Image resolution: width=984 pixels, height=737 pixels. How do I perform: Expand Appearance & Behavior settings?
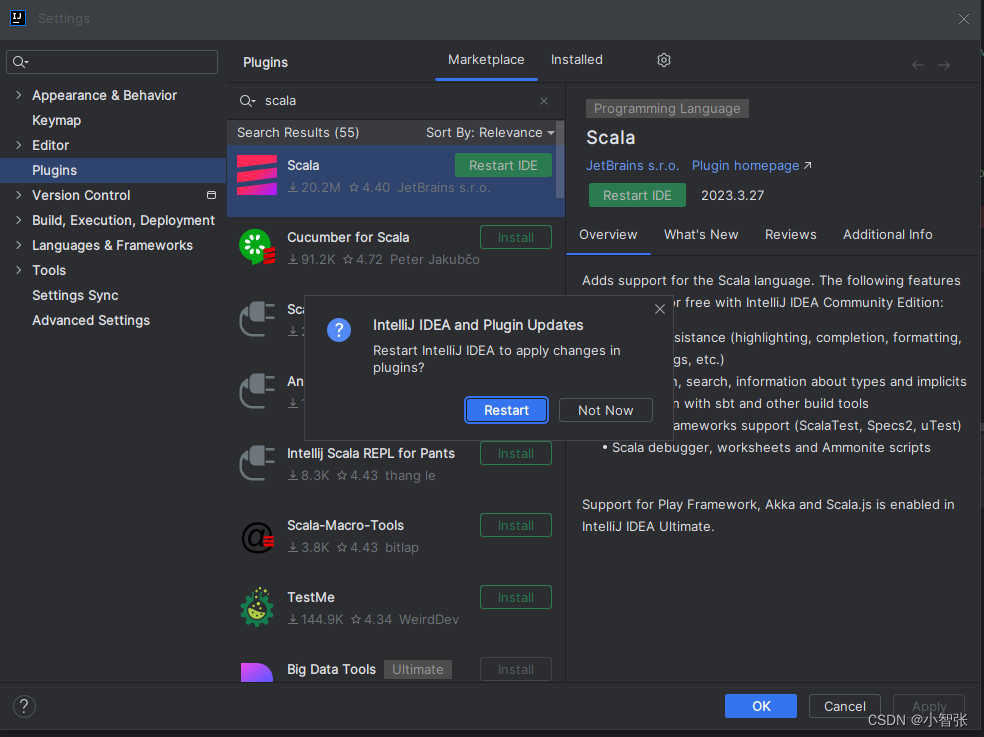(18, 95)
